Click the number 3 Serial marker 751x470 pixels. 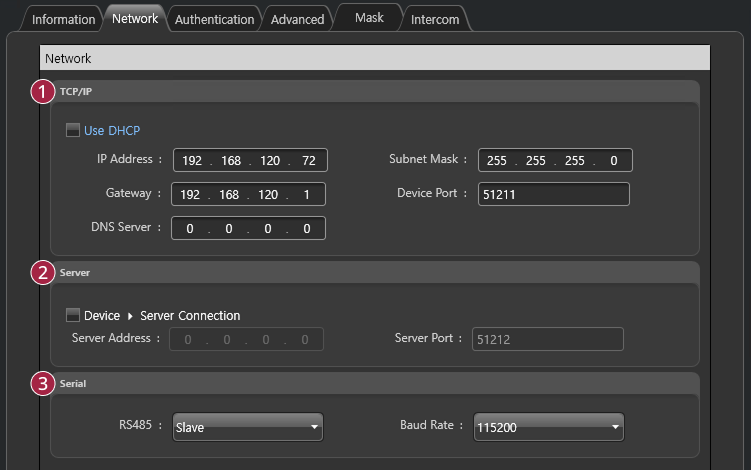point(41,383)
